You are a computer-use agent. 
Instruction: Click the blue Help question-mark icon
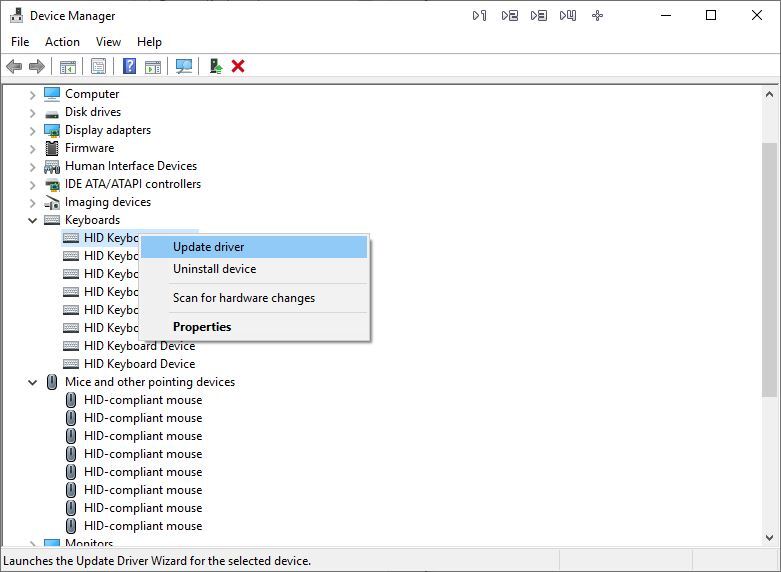pyautogui.click(x=130, y=66)
